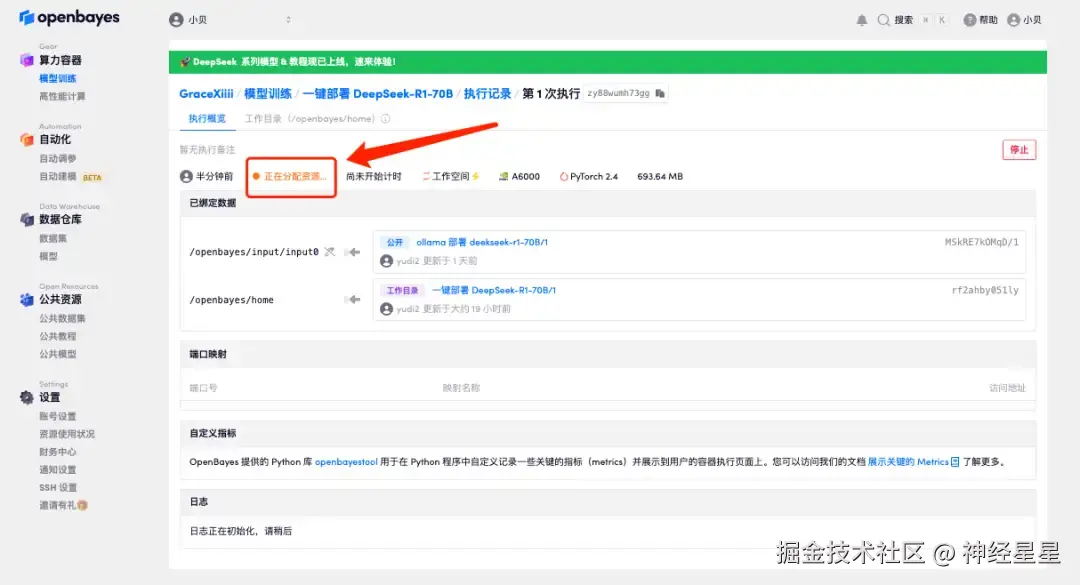This screenshot has height=585, width=1080.
Task: Open 公共模型 in sidebar
Action: point(58,354)
